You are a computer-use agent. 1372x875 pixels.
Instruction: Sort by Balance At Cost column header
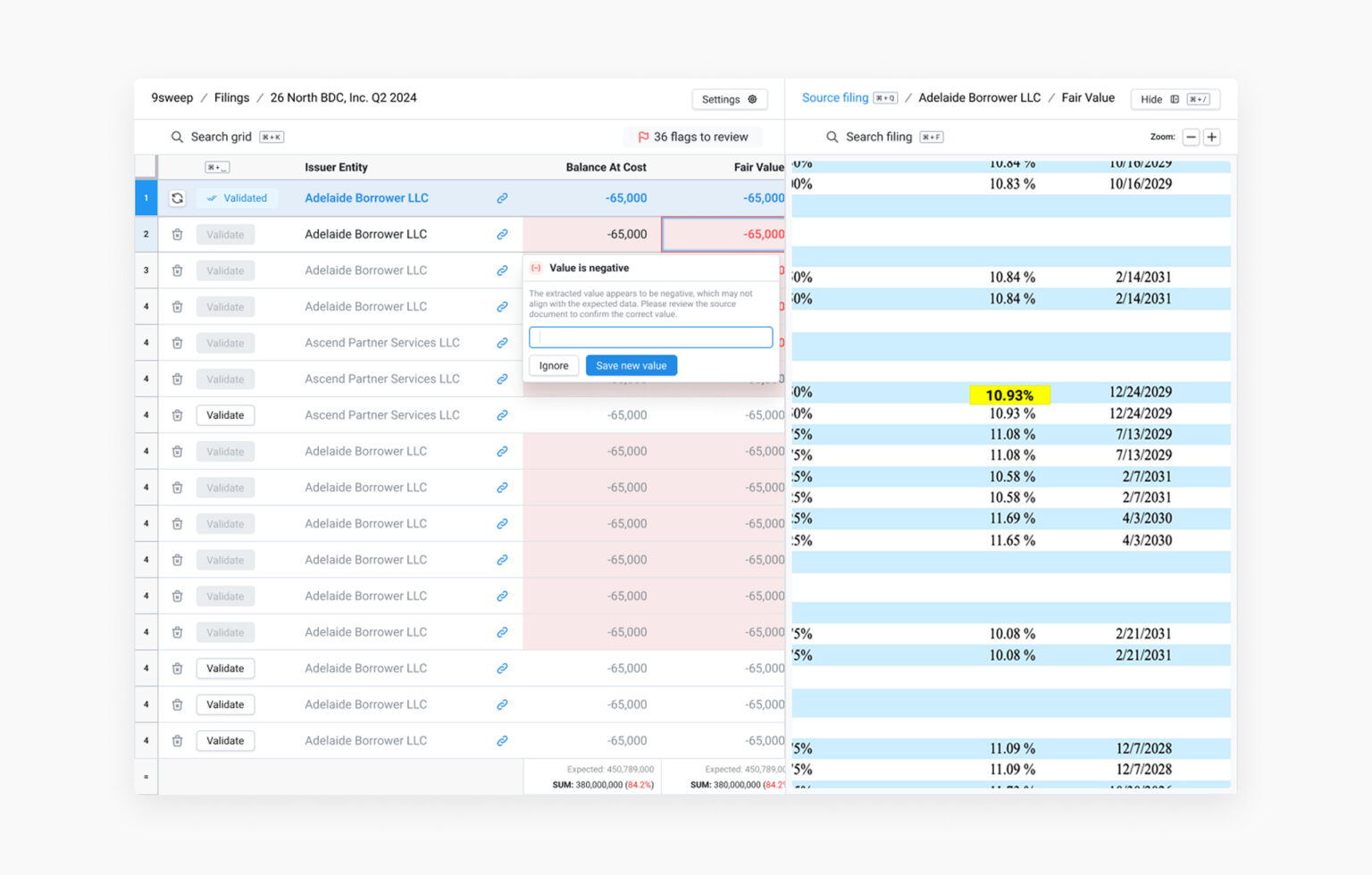click(606, 167)
